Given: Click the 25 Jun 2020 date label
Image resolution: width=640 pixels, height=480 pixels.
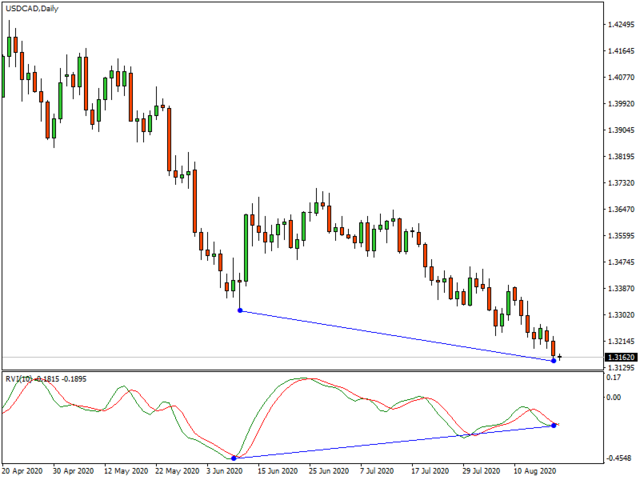Looking at the screenshot, I should [x=329, y=471].
